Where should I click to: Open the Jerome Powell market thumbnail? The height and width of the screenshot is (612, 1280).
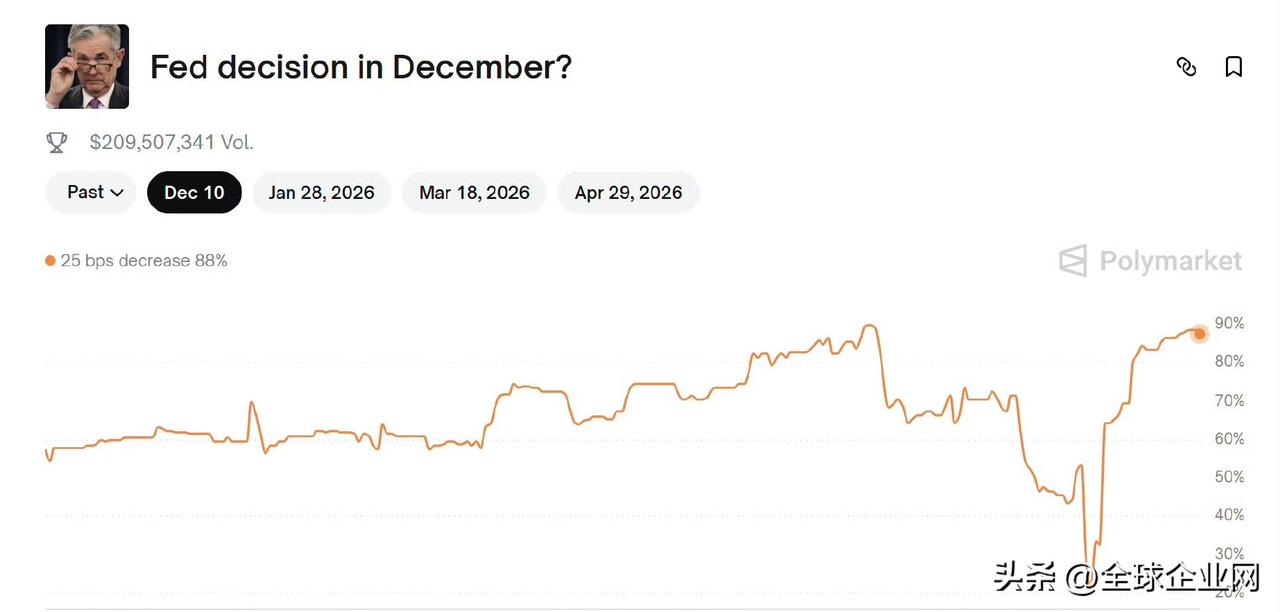point(87,67)
